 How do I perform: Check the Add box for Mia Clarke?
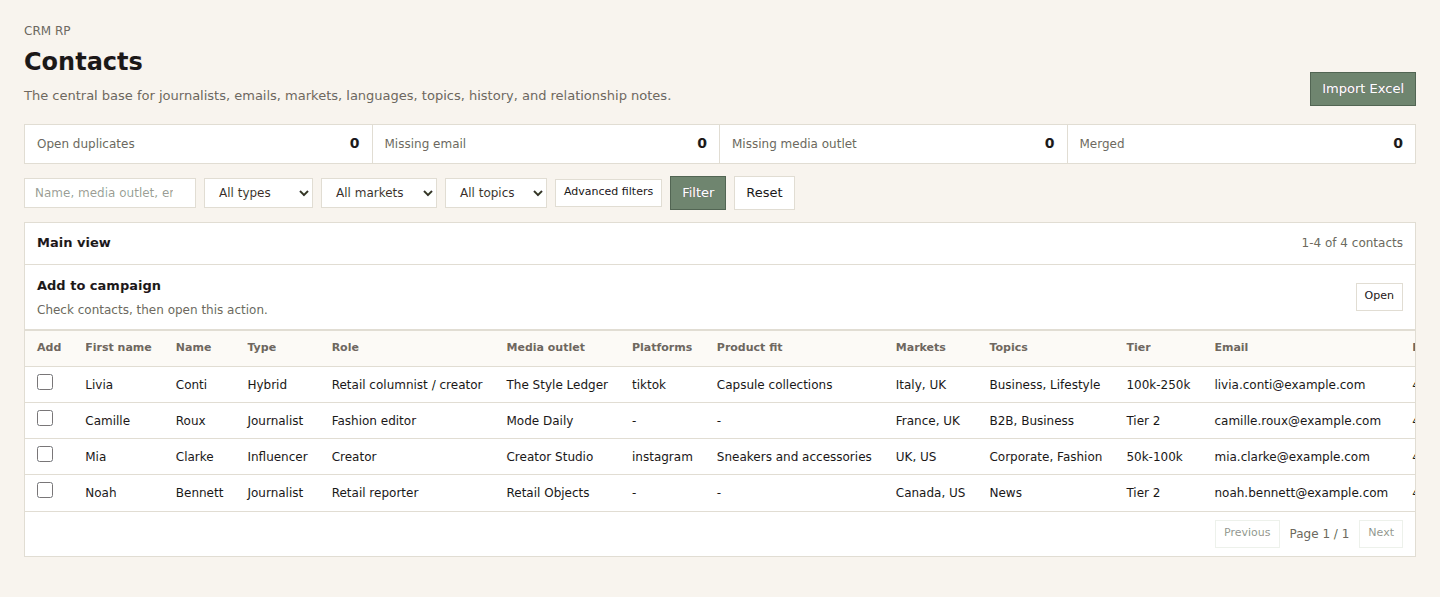[x=45, y=454]
